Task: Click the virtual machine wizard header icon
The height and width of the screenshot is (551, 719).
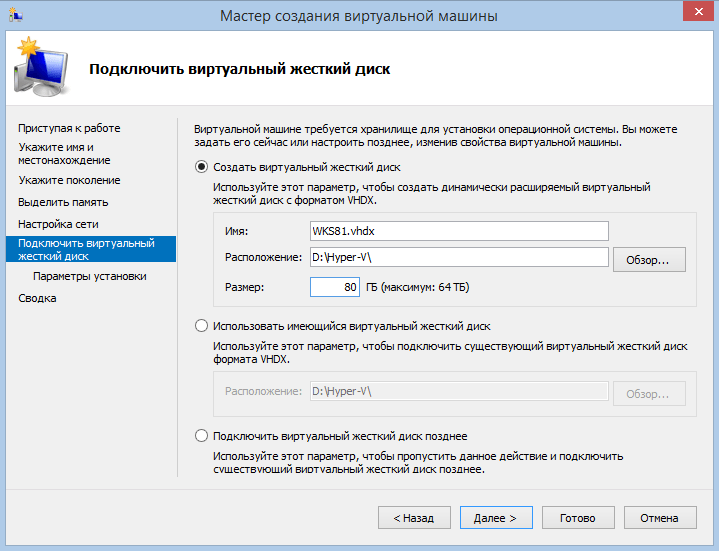Action: point(40,67)
